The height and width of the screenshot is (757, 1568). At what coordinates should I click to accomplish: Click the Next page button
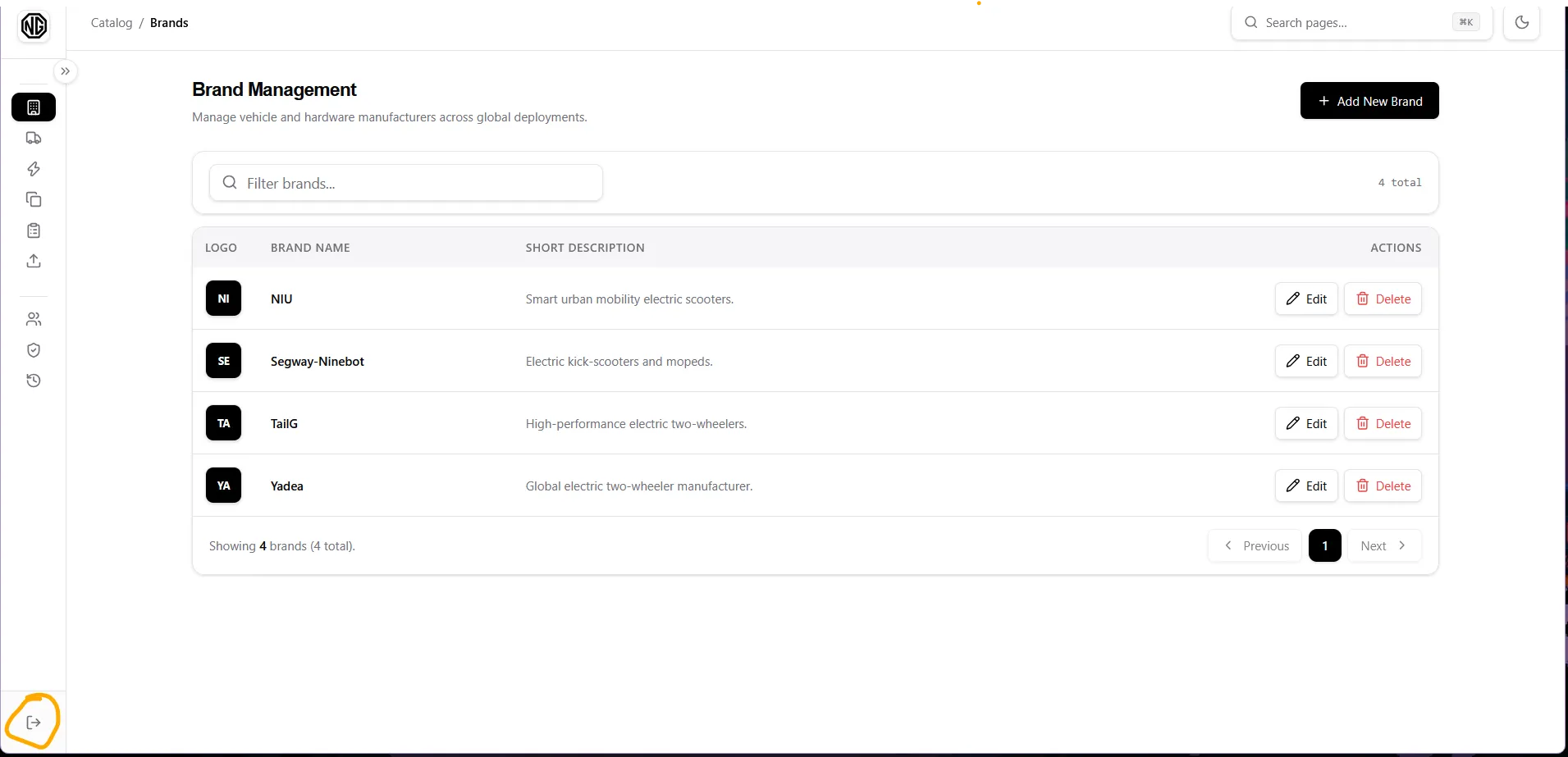1384,545
